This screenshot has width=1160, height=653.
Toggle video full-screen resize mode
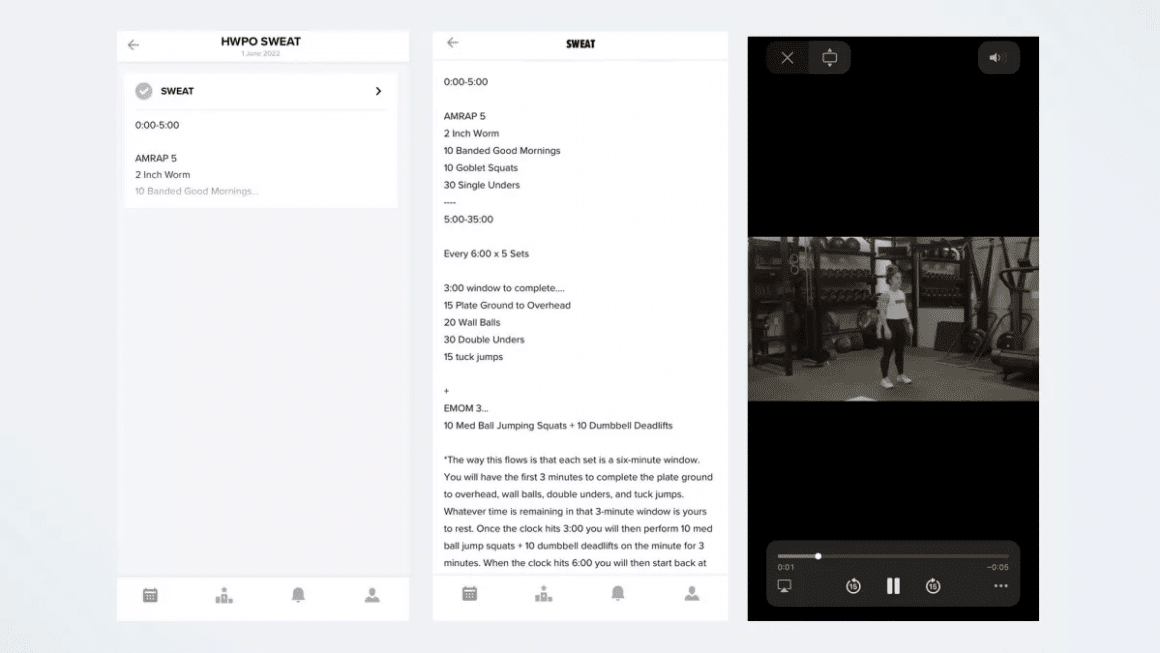click(x=829, y=58)
